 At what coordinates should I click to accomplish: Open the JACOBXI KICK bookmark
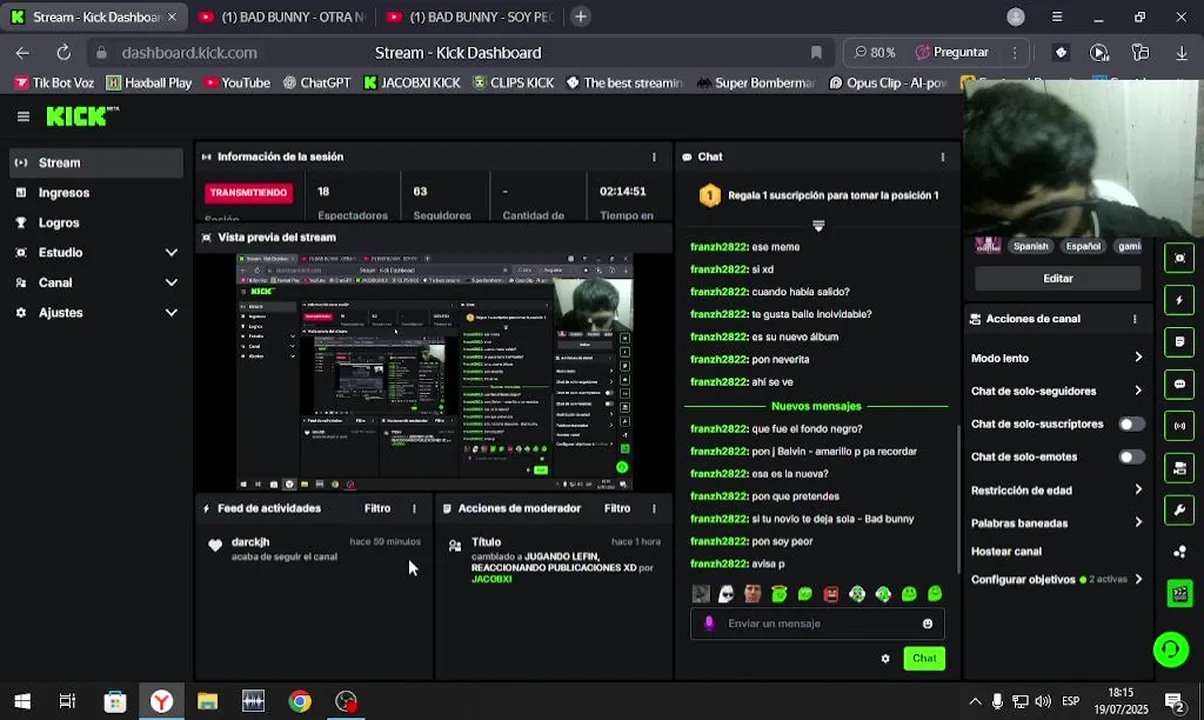[x=411, y=83]
